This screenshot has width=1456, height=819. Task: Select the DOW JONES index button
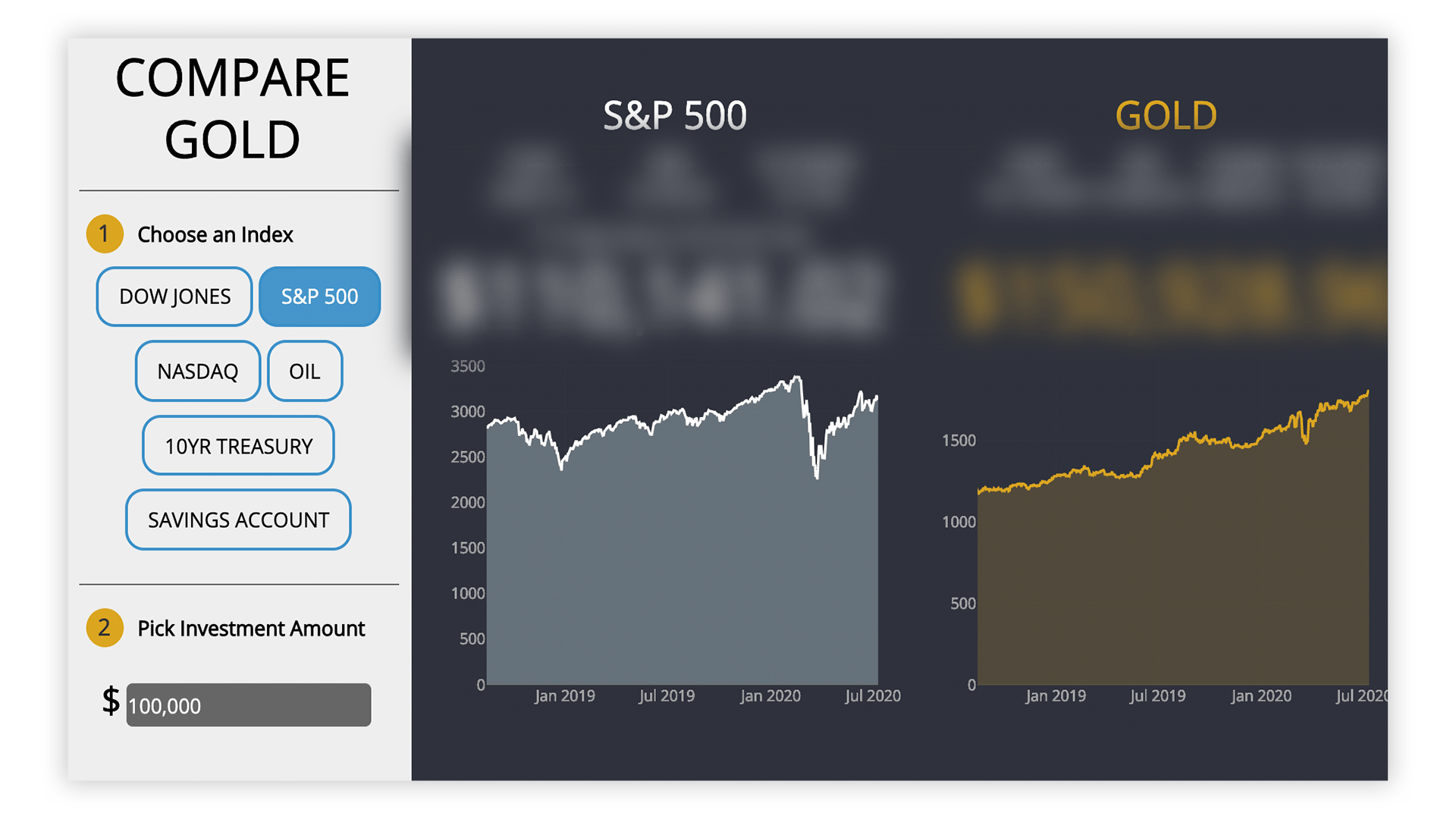click(174, 297)
